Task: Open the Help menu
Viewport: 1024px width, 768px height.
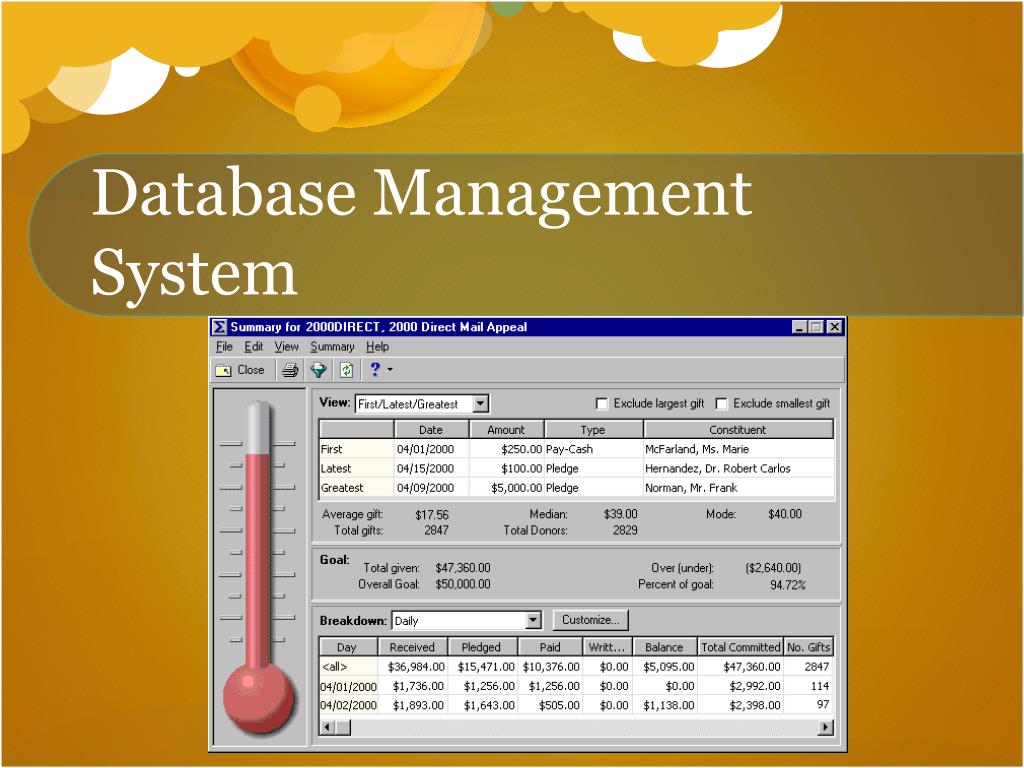Action: click(377, 347)
